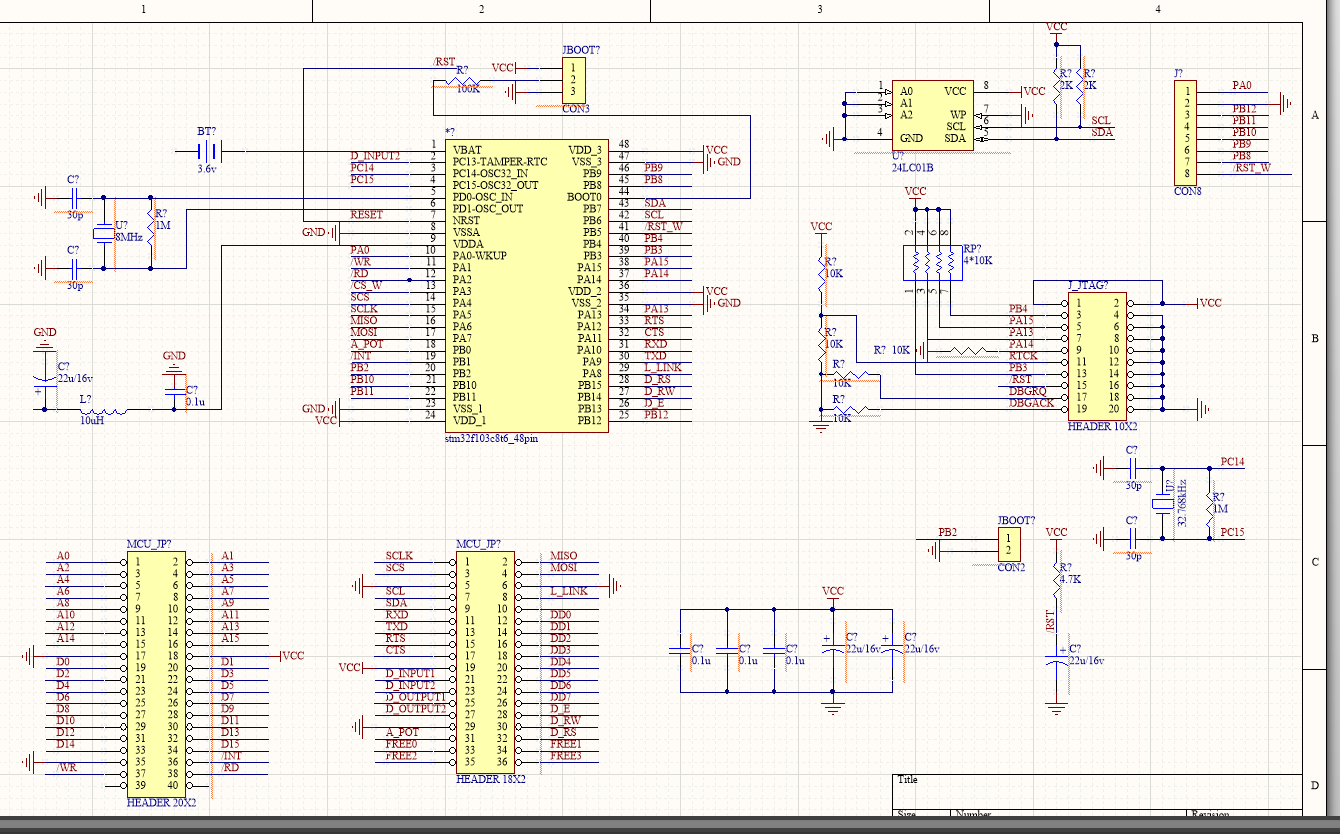Click the FREE0 net label
Screen dimensions: 1340x834
click(x=402, y=744)
